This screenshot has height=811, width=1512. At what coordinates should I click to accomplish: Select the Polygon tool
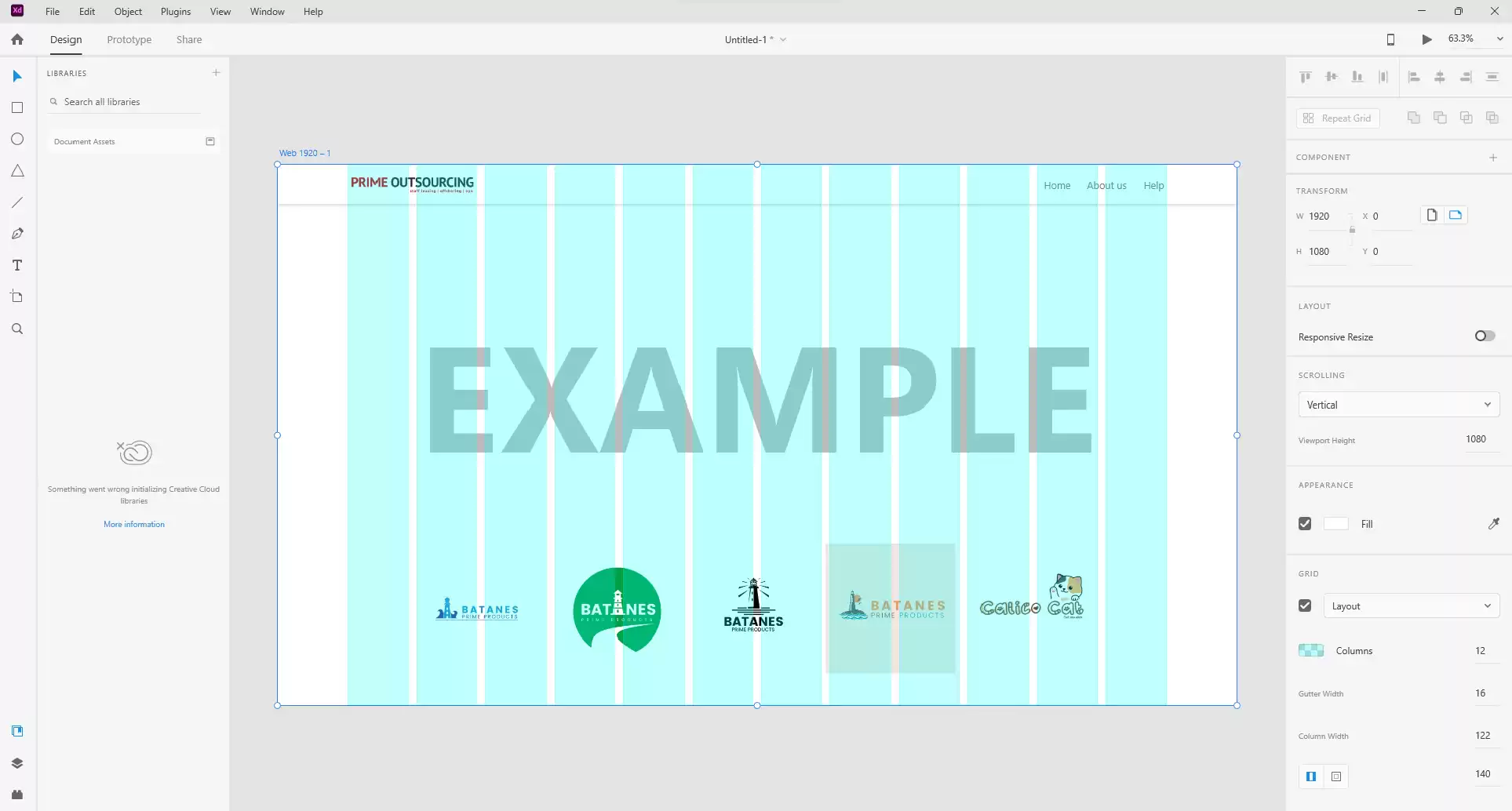(x=17, y=171)
